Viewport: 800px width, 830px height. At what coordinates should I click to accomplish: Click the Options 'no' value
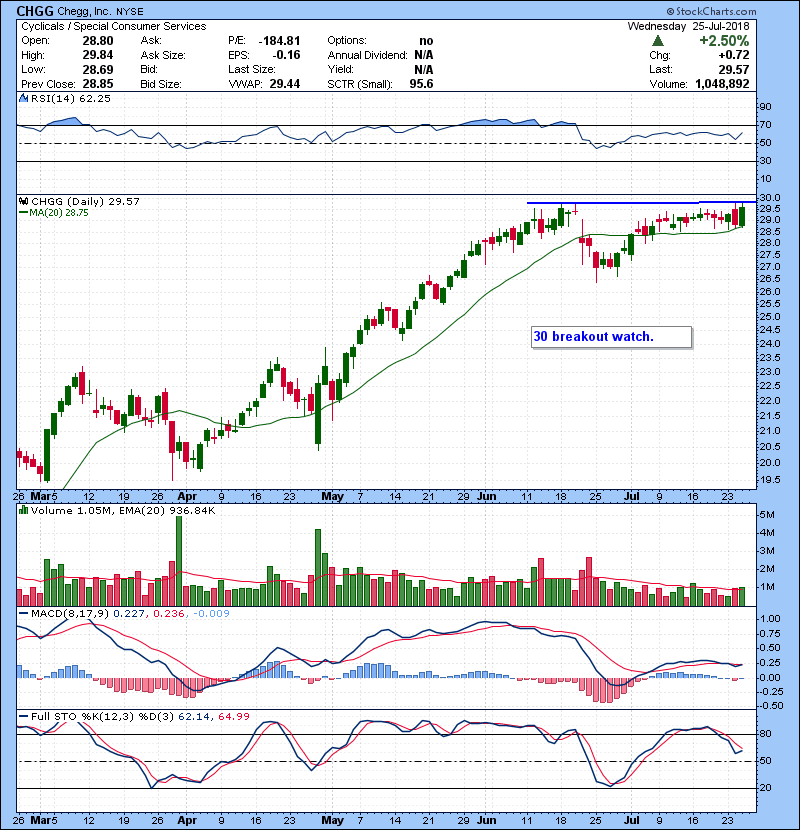pos(426,41)
